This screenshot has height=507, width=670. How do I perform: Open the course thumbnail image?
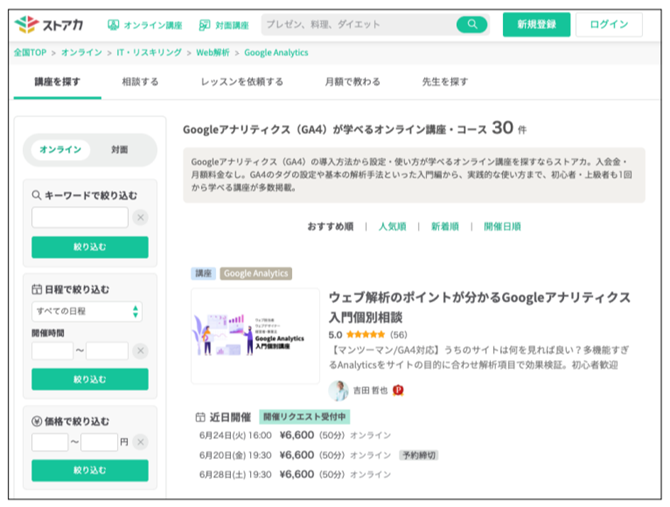point(256,336)
